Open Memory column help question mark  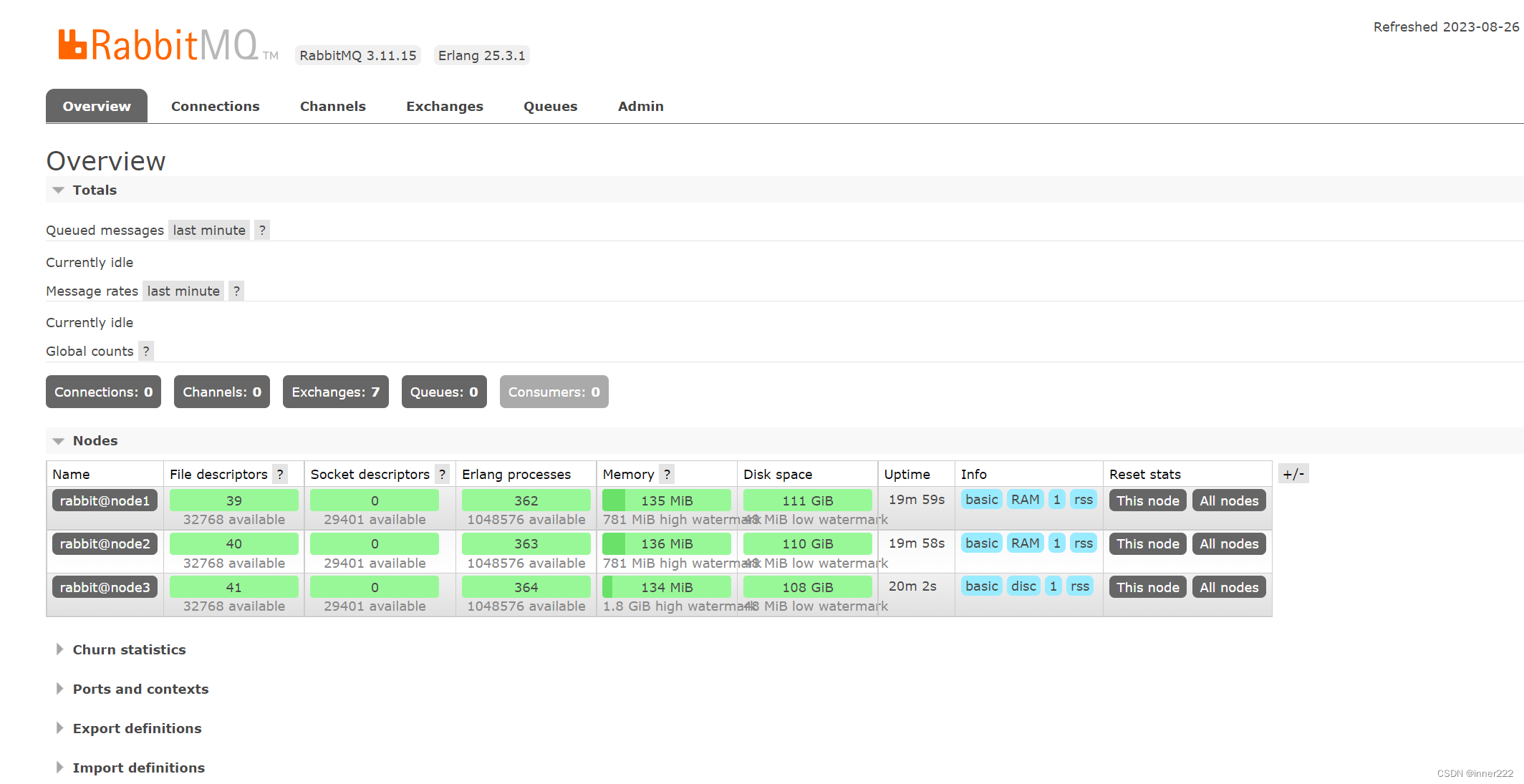[667, 474]
